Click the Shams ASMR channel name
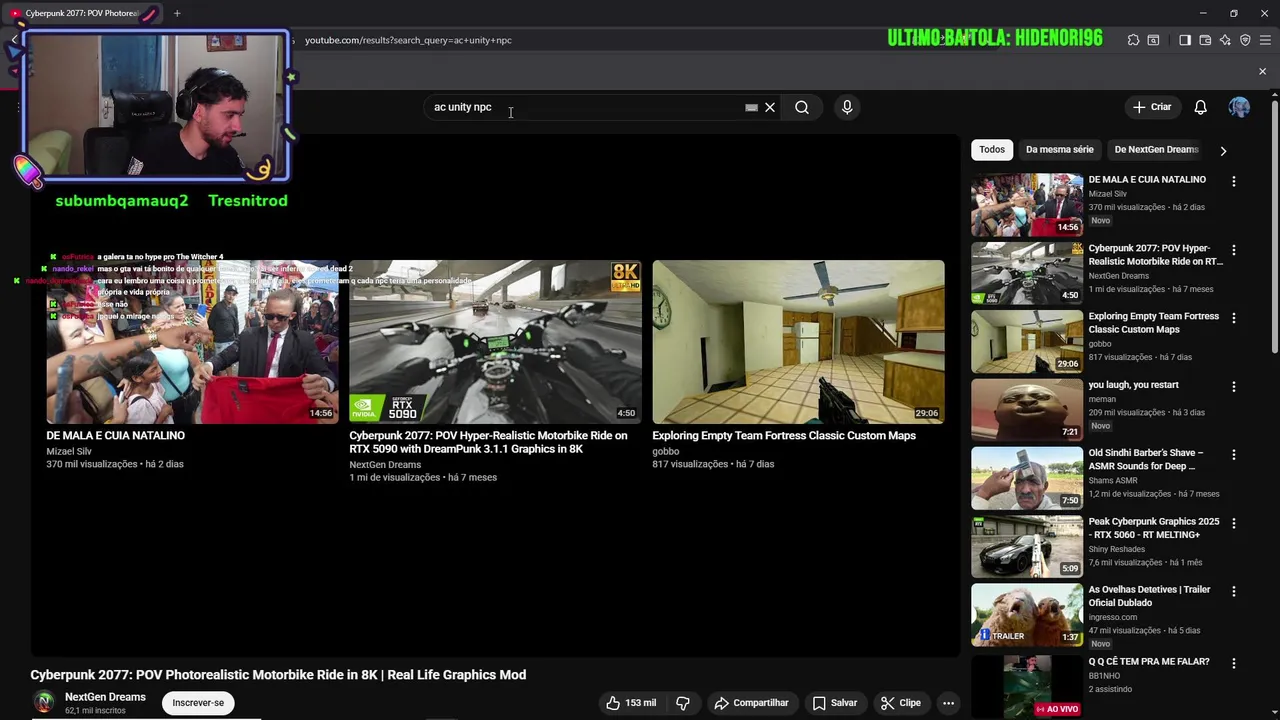Viewport: 1280px width, 720px height. 1113,480
